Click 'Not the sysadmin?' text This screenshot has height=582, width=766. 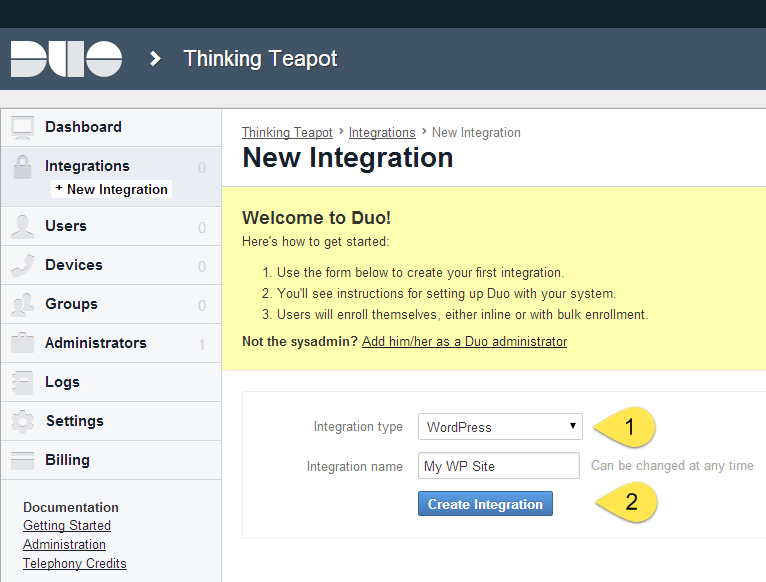[300, 342]
